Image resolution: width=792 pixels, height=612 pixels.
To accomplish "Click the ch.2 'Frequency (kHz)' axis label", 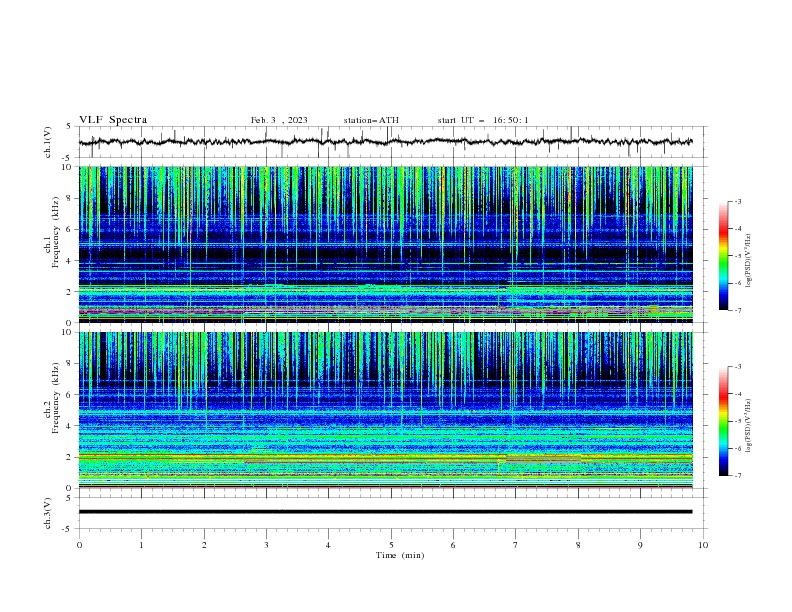I will tap(56, 398).
